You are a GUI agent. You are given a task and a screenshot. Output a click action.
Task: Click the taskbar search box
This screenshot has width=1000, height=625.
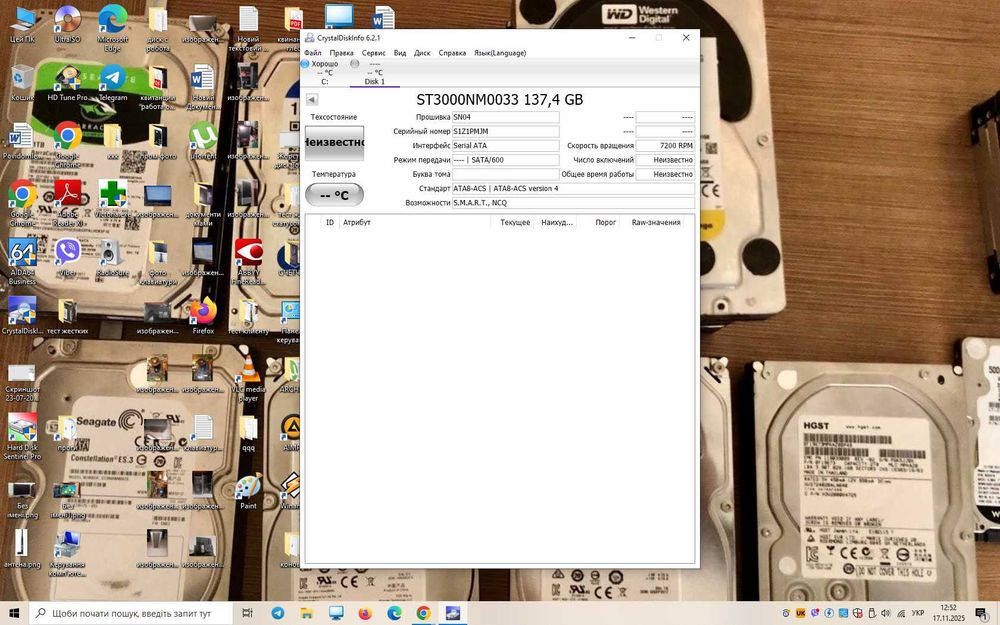131,613
